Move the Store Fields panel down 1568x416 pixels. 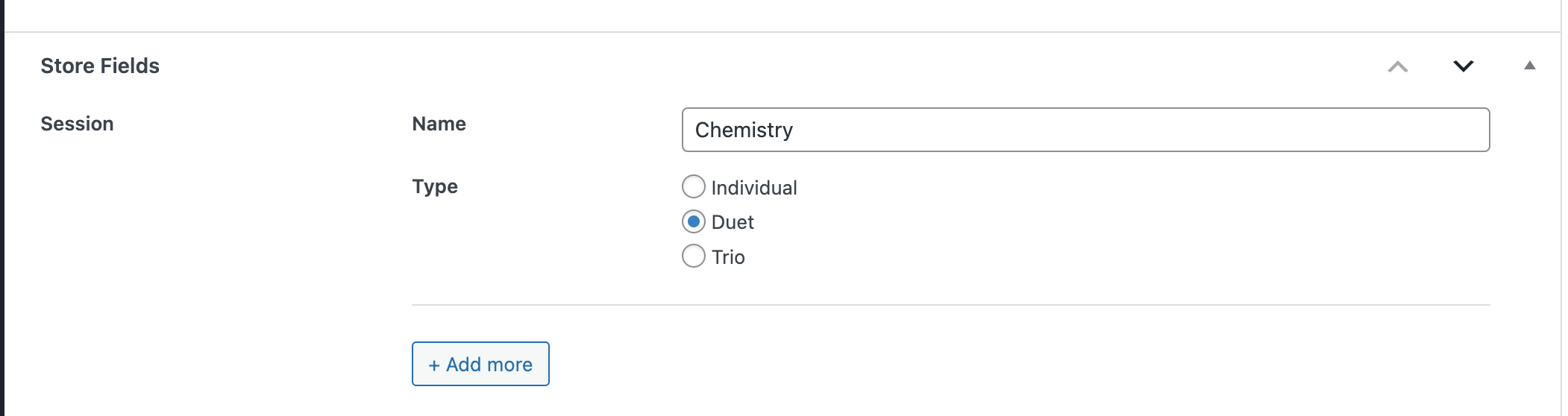coord(1464,66)
